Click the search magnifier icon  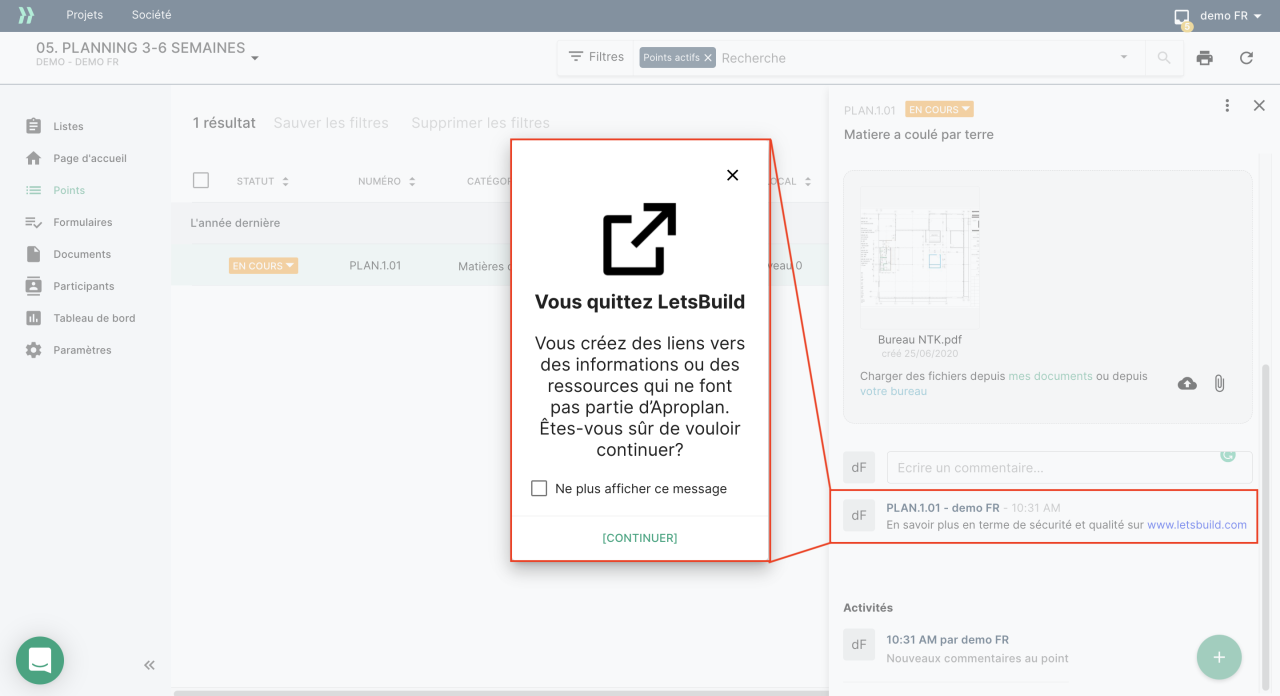(x=1164, y=58)
